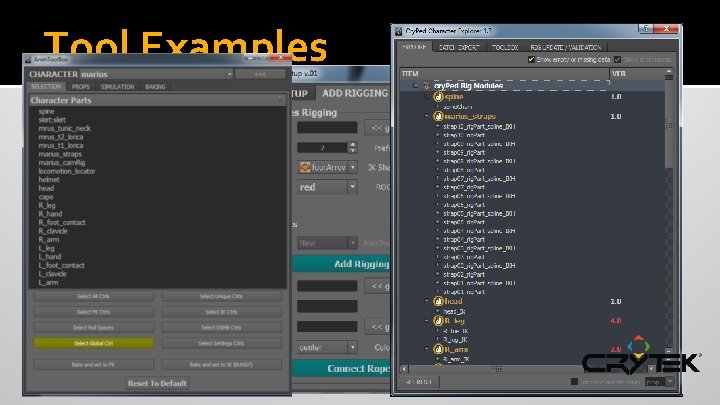Click the R_leg module icon

point(439,321)
